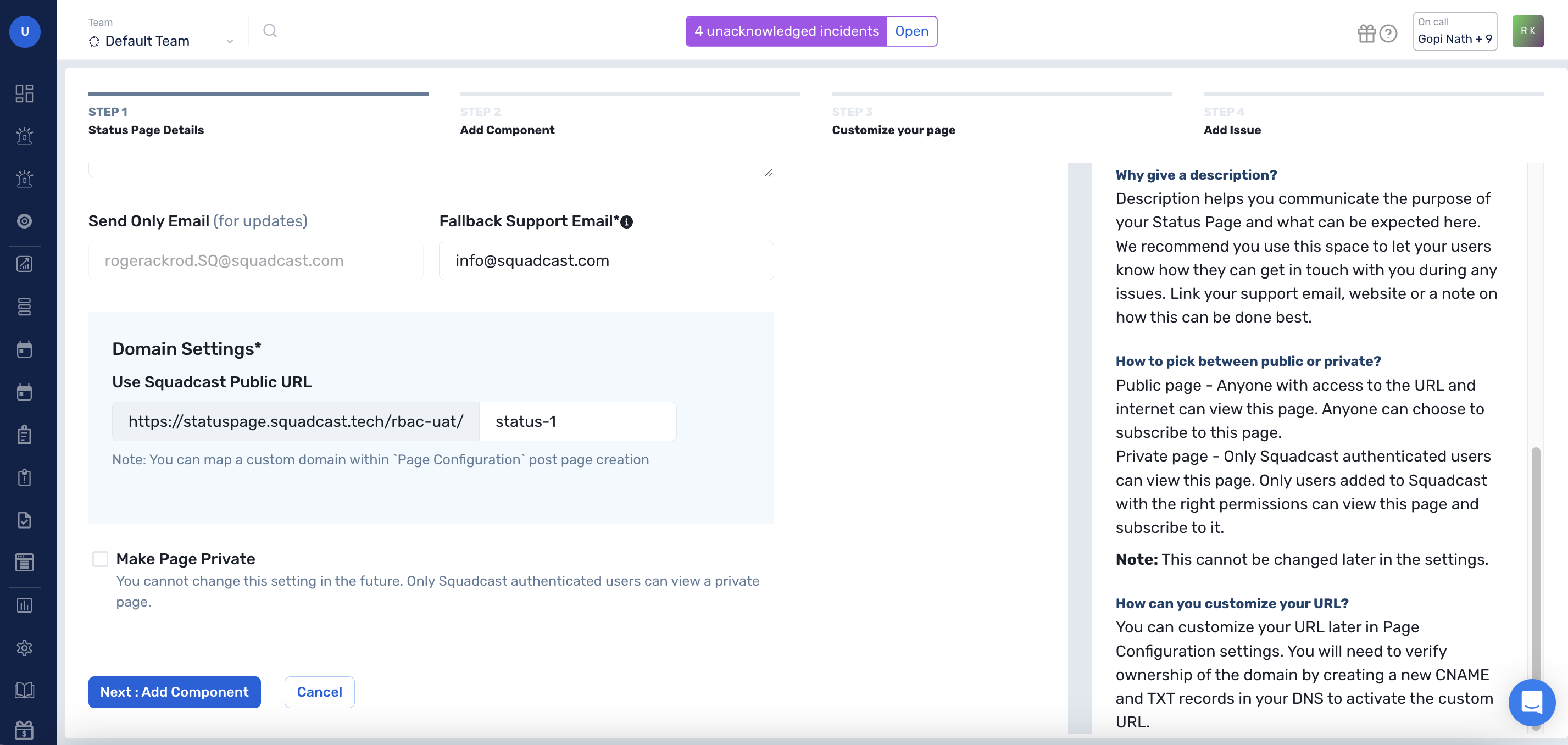Click the Next : Add Component button

point(174,692)
